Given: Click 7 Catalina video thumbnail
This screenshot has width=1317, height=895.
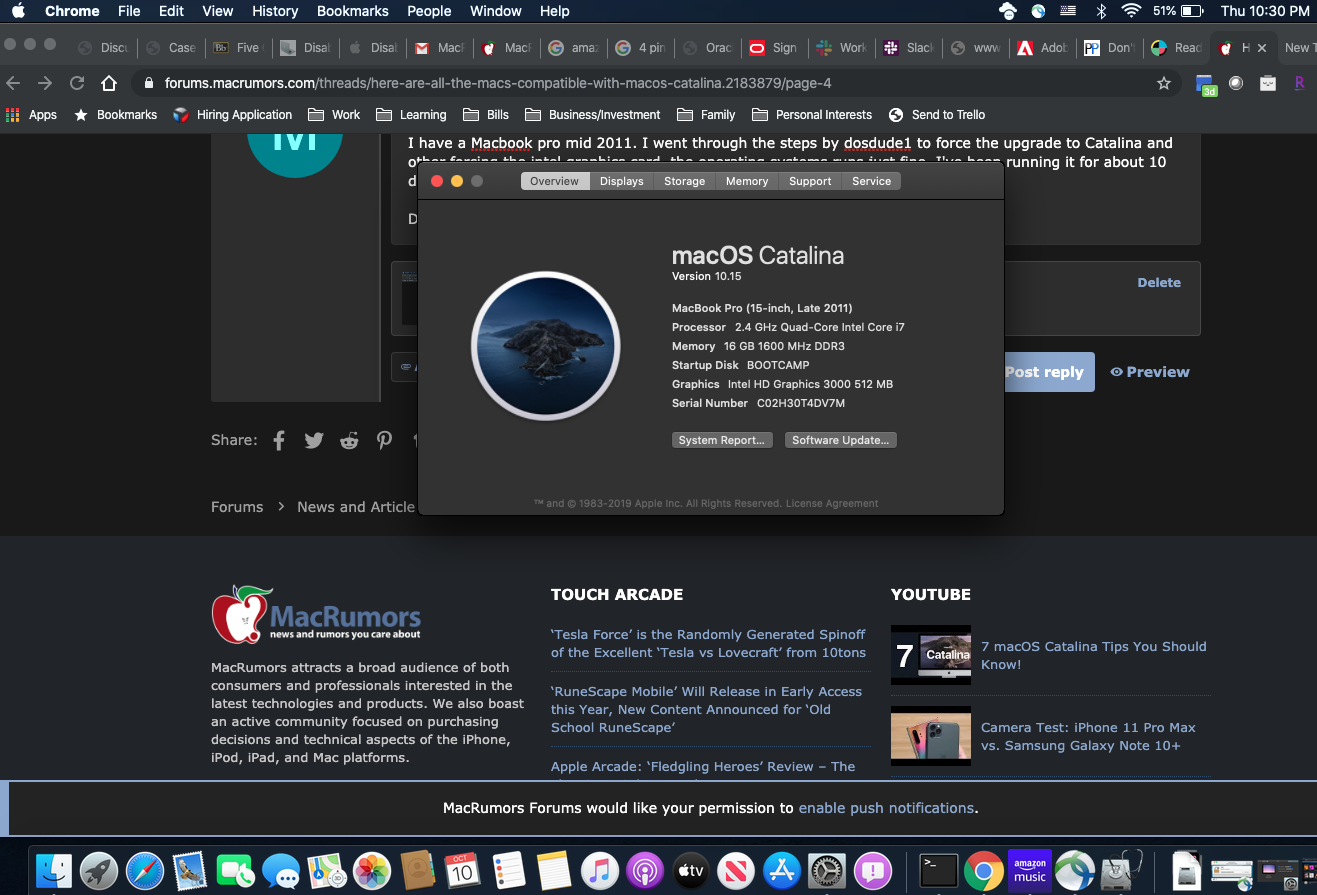Looking at the screenshot, I should (931, 655).
